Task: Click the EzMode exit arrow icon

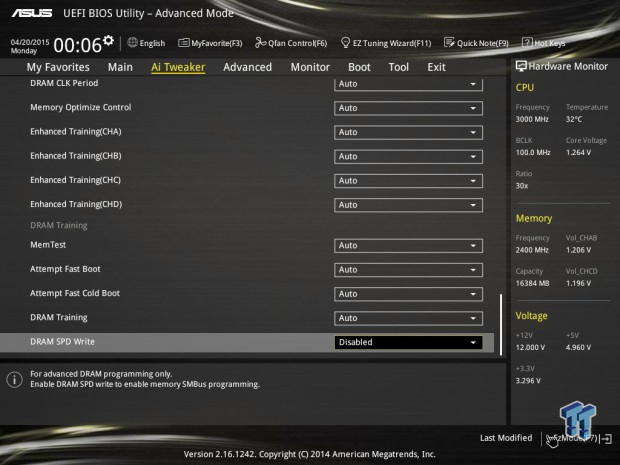Action: [x=607, y=439]
